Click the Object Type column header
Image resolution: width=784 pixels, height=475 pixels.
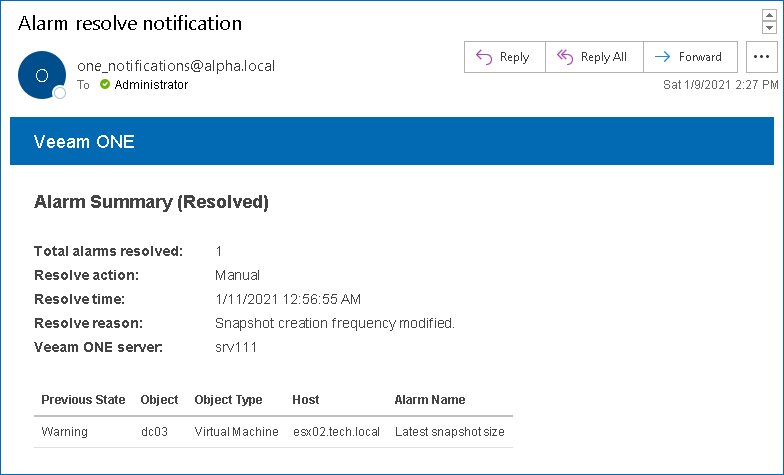pyautogui.click(x=228, y=399)
